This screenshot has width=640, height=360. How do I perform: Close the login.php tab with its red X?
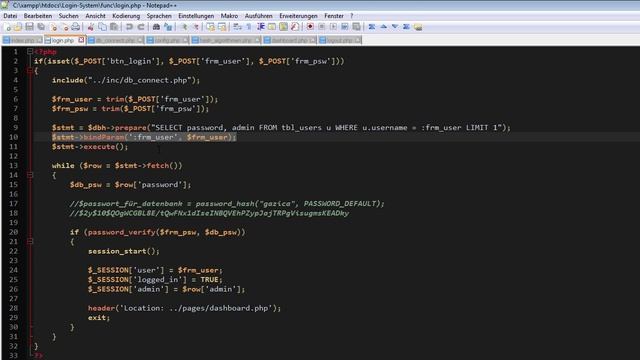[81, 40]
